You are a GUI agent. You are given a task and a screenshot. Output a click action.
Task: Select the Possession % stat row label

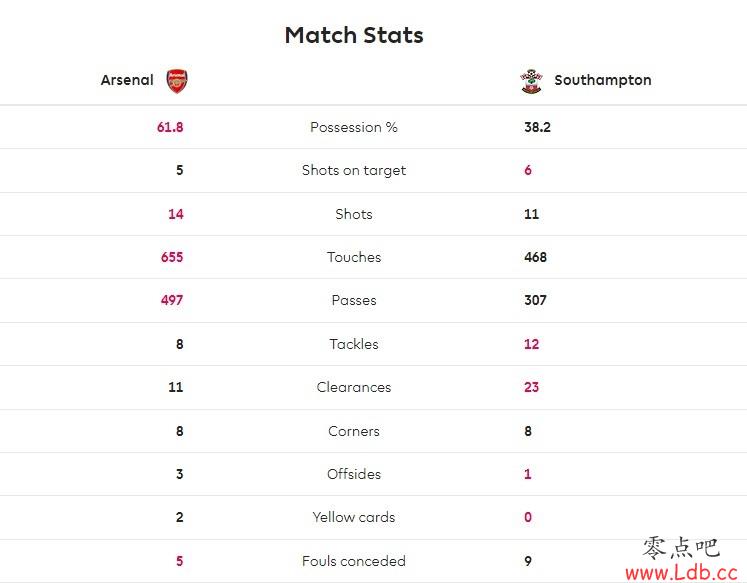(x=354, y=127)
